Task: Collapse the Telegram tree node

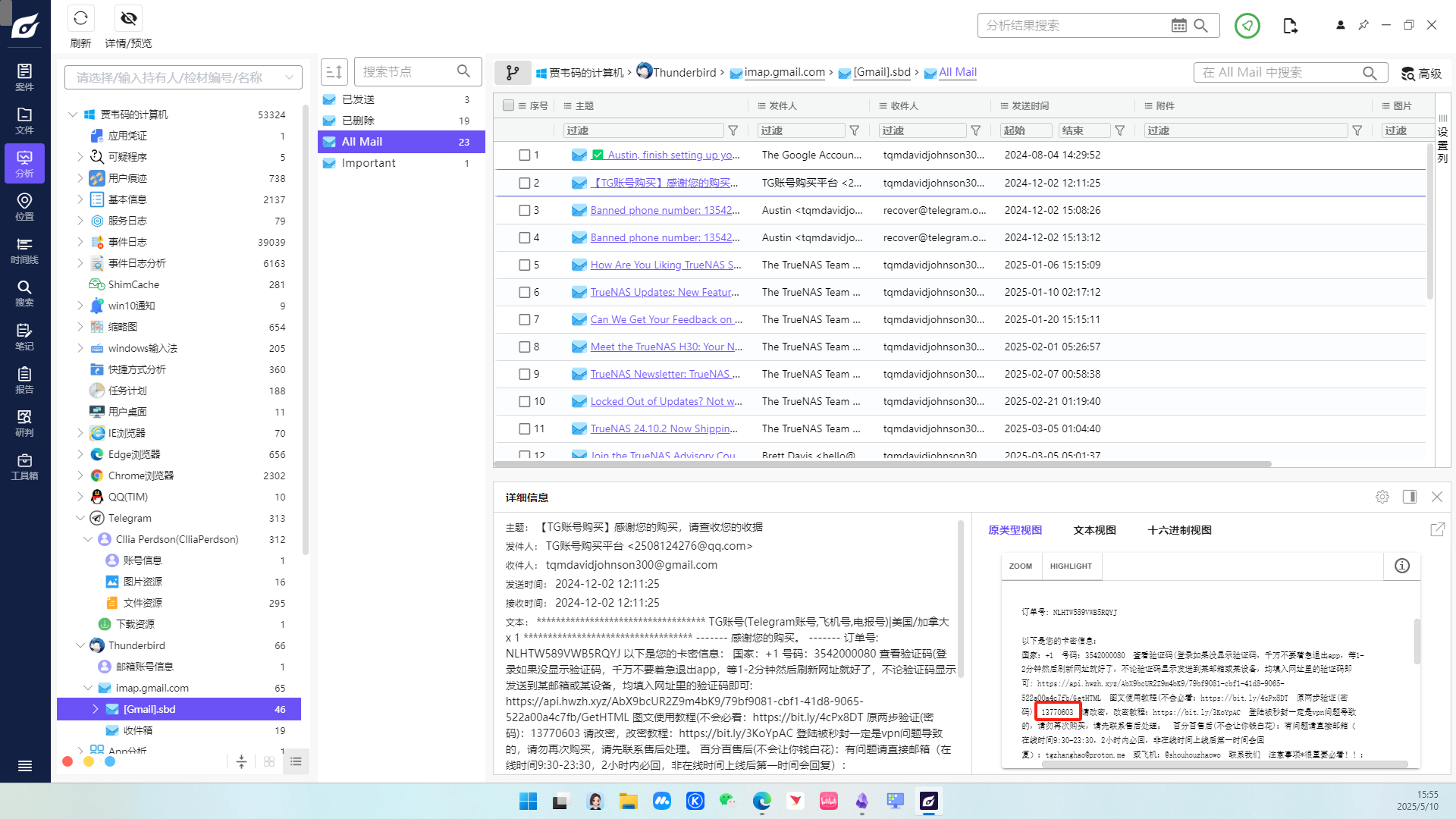Action: pos(80,518)
